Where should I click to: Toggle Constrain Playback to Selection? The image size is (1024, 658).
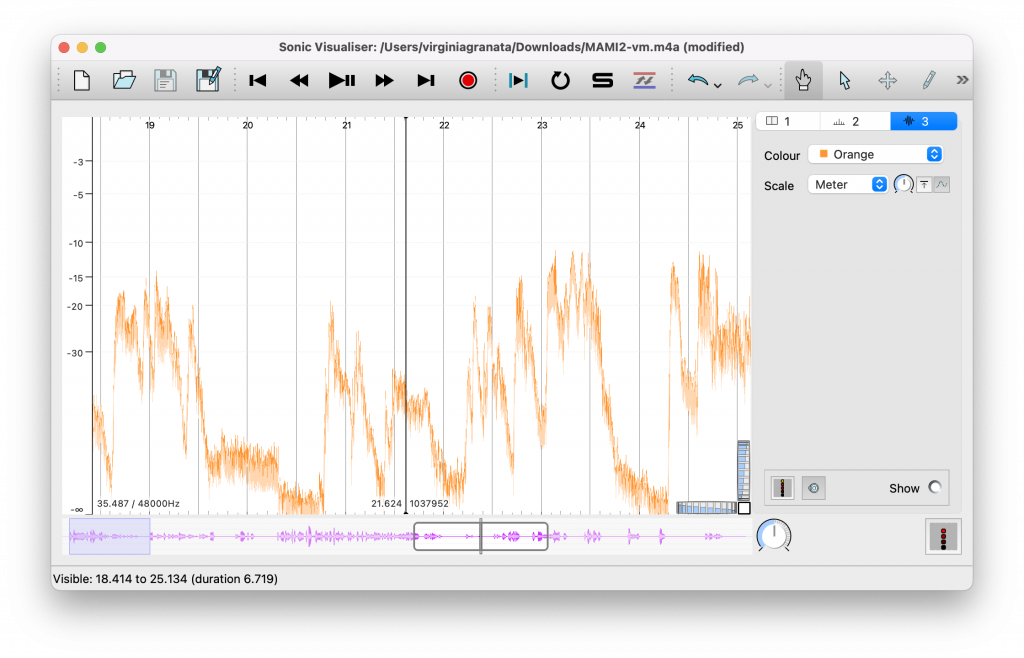click(519, 81)
